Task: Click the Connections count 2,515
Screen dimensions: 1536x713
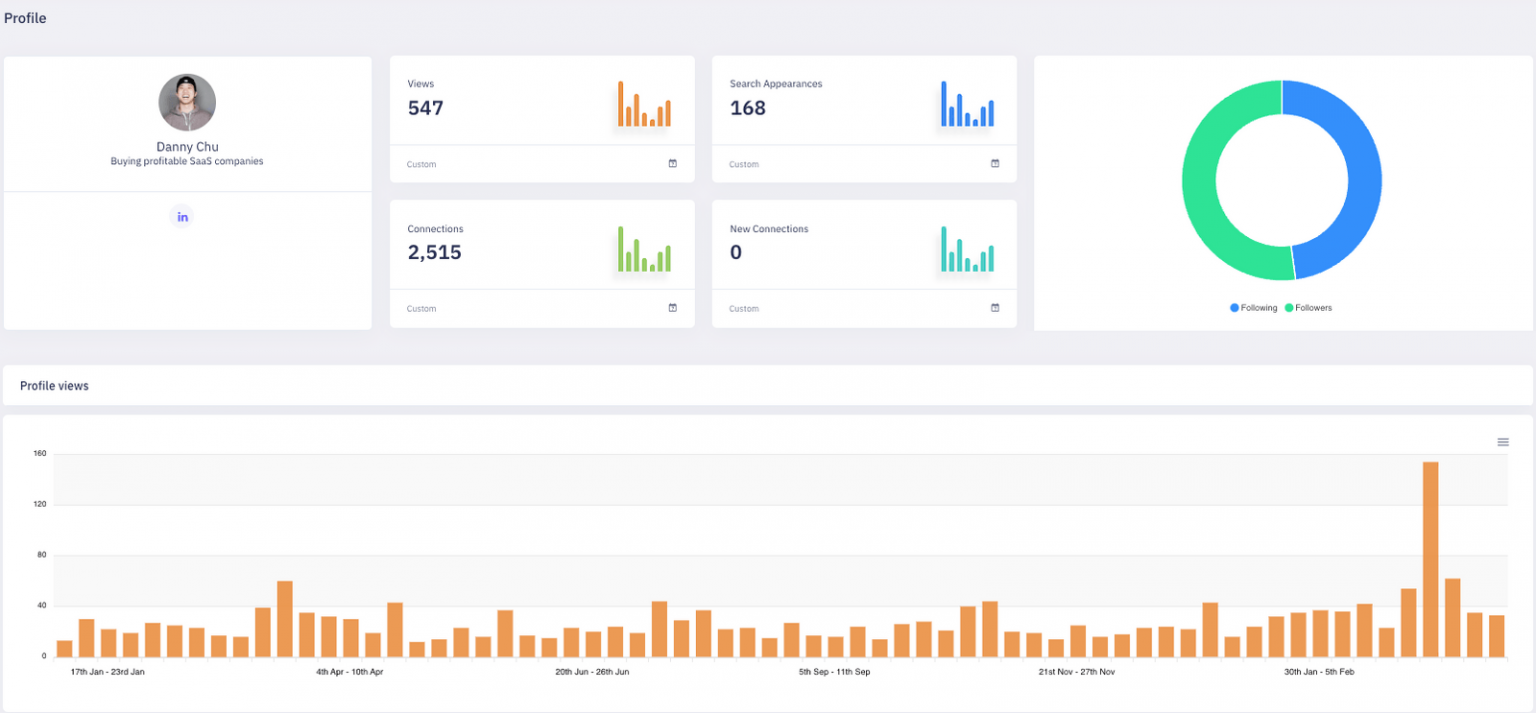Action: (434, 252)
